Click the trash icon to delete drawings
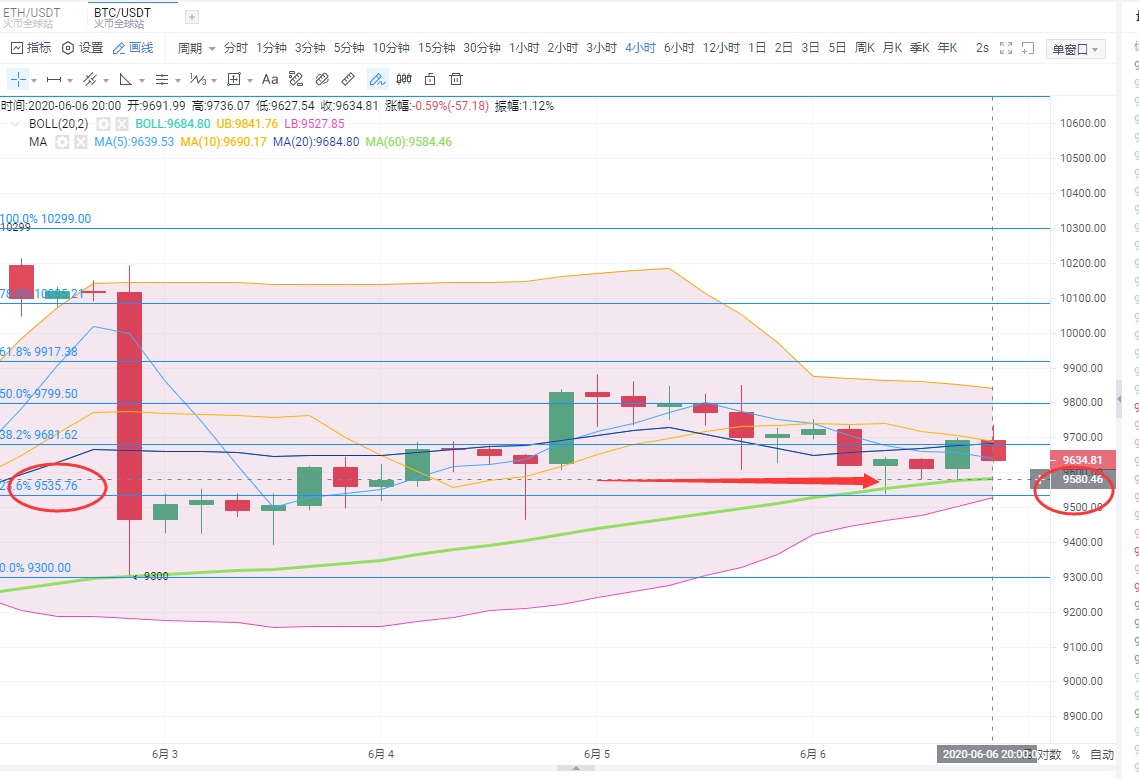Screen dimensions: 1139x779 tap(456, 79)
